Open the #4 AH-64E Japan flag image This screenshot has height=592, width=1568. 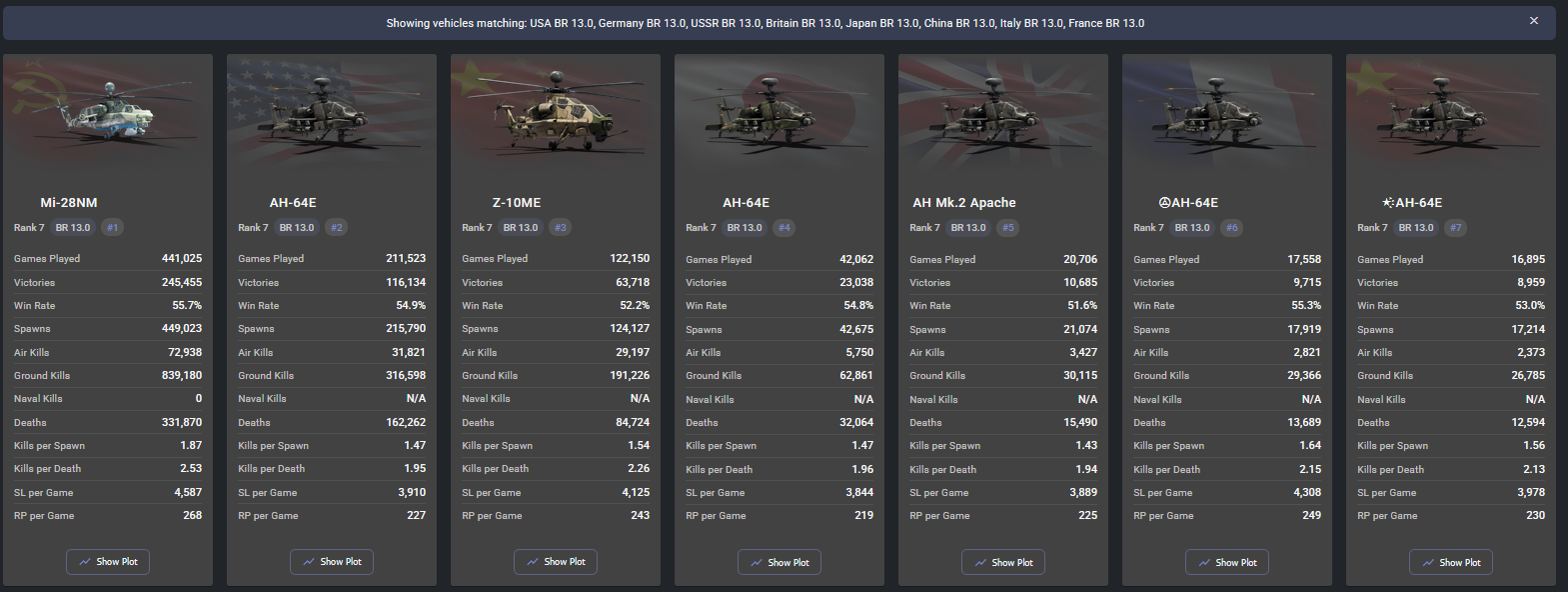point(780,115)
